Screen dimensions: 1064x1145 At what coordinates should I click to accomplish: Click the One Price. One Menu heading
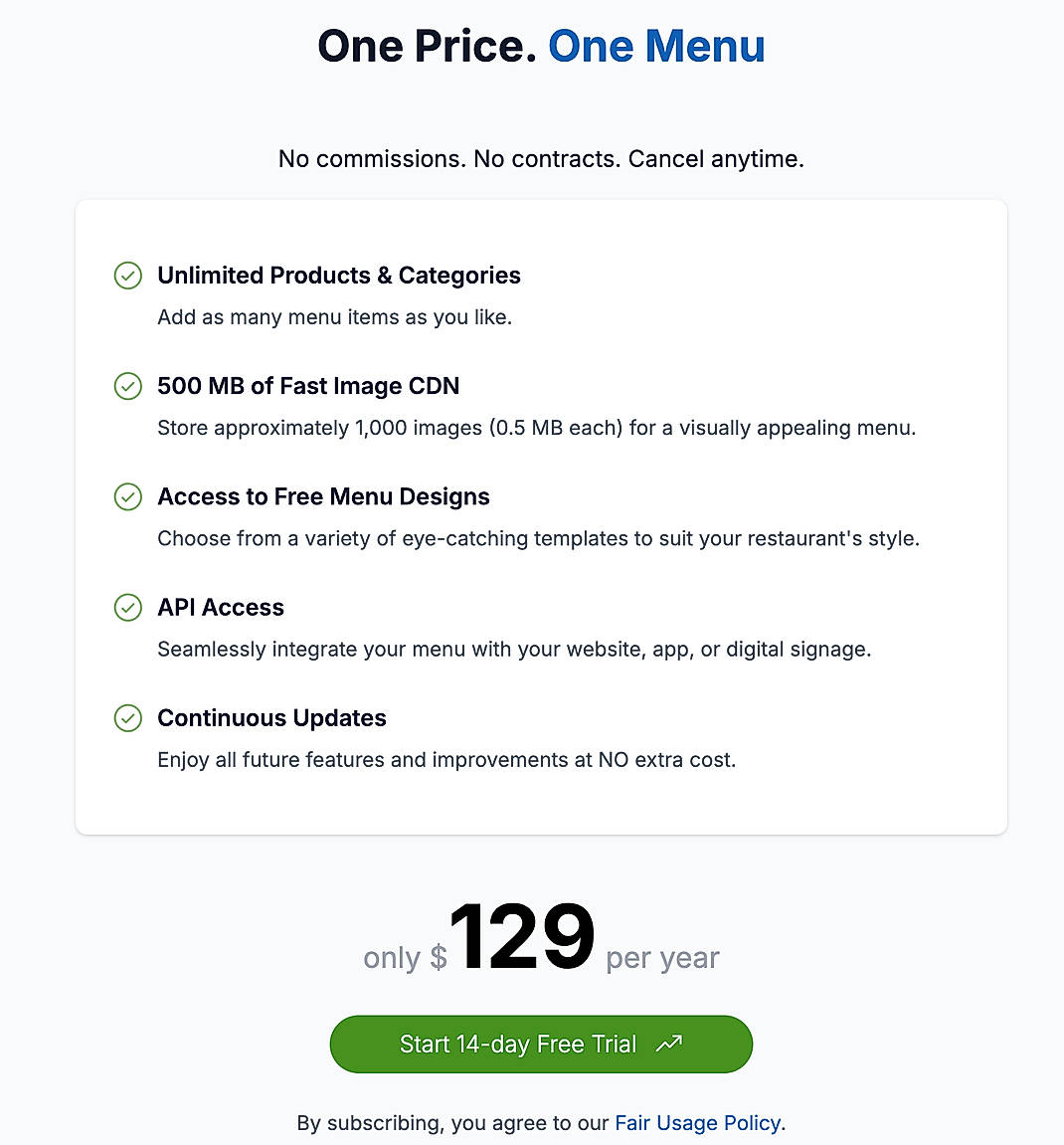pyautogui.click(x=541, y=45)
